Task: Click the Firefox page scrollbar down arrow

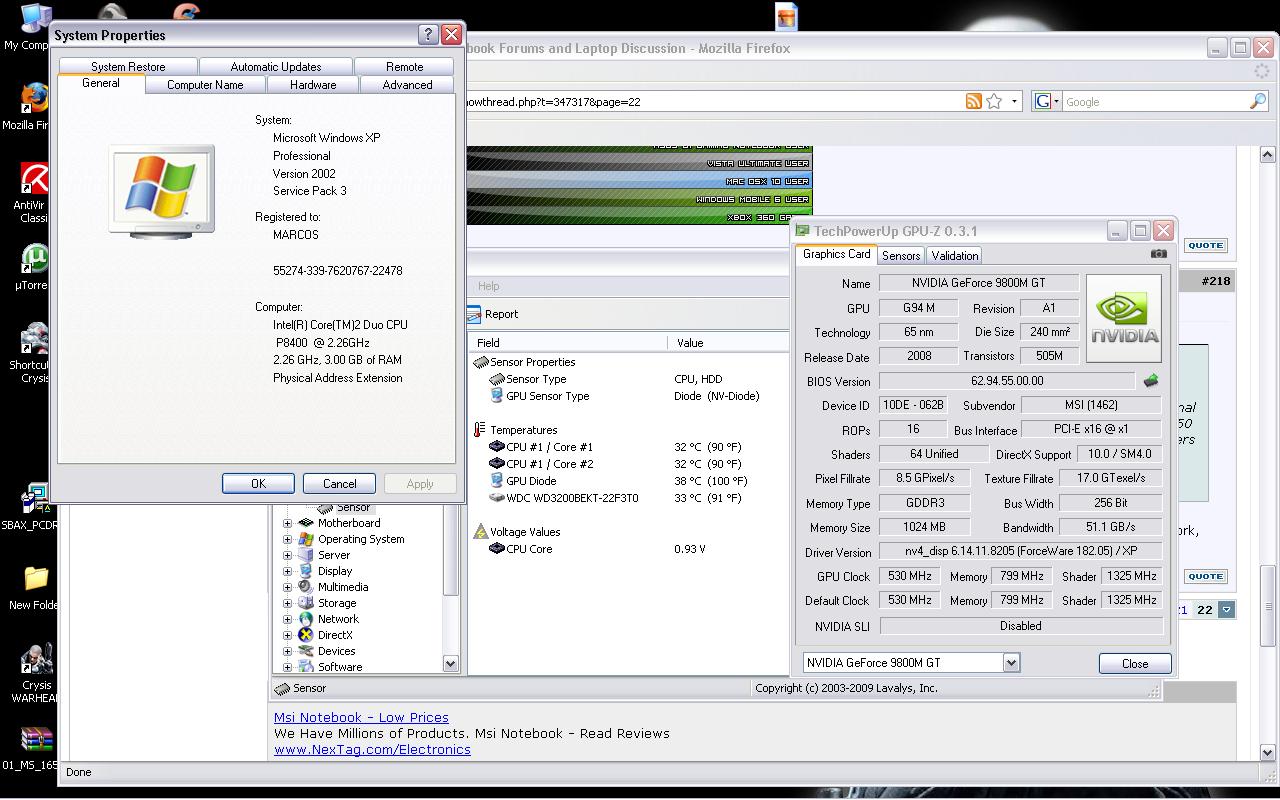Action: [1268, 752]
